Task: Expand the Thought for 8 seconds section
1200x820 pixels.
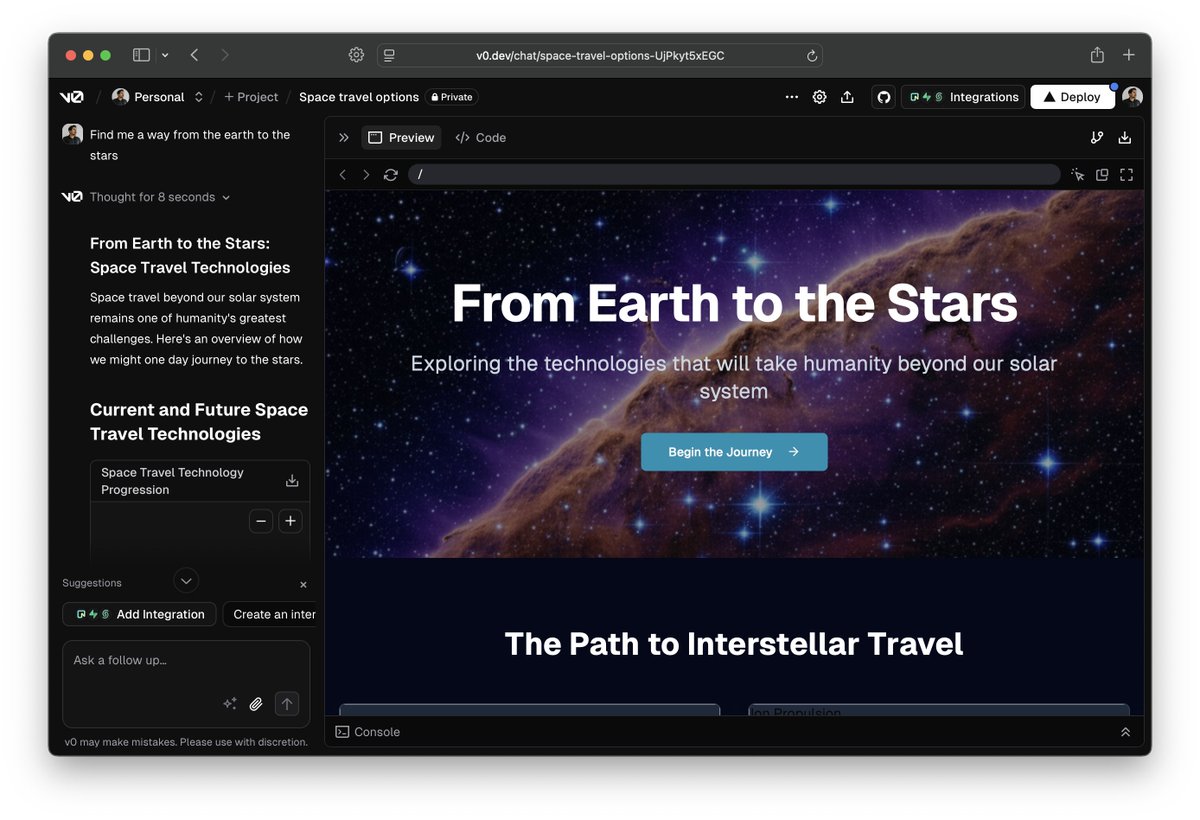Action: click(160, 197)
